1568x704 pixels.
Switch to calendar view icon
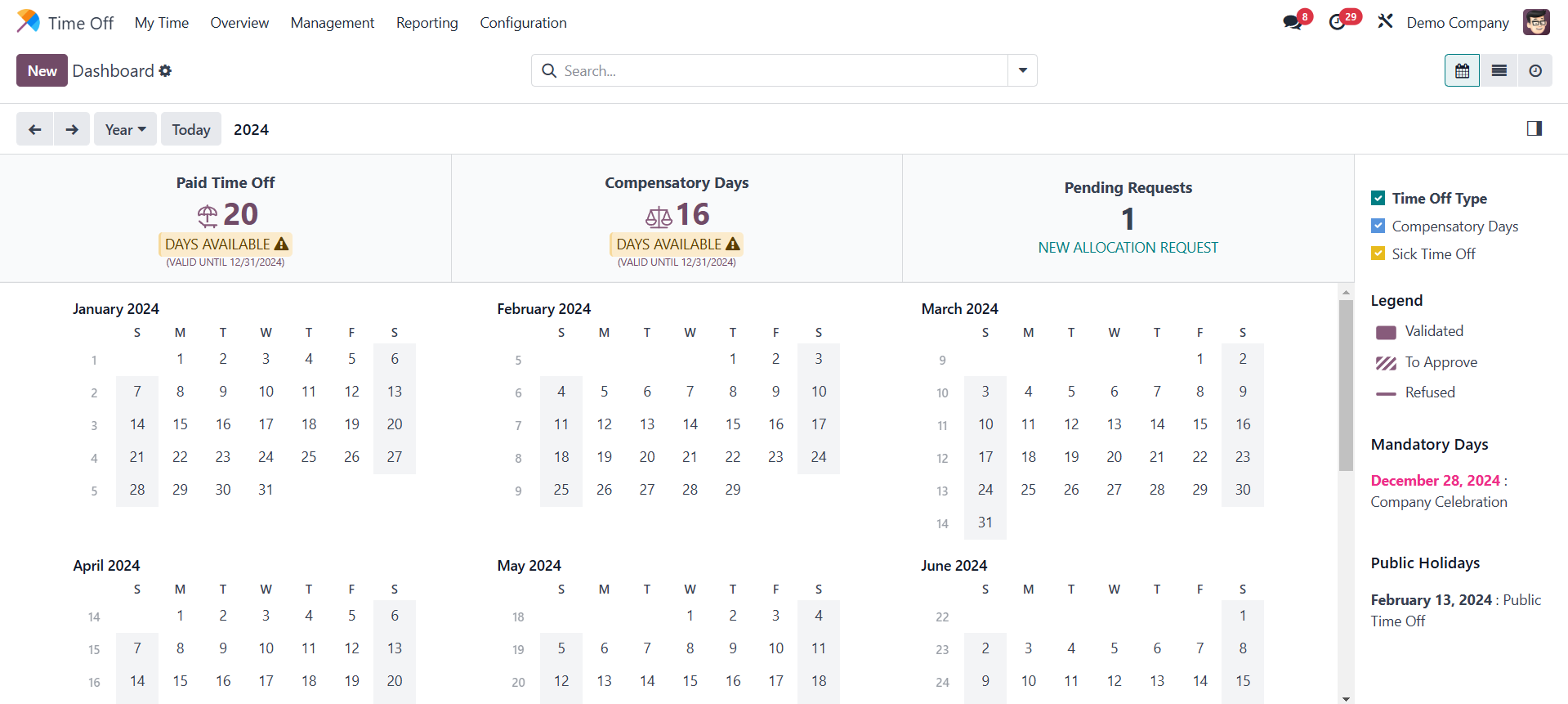pos(1462,71)
